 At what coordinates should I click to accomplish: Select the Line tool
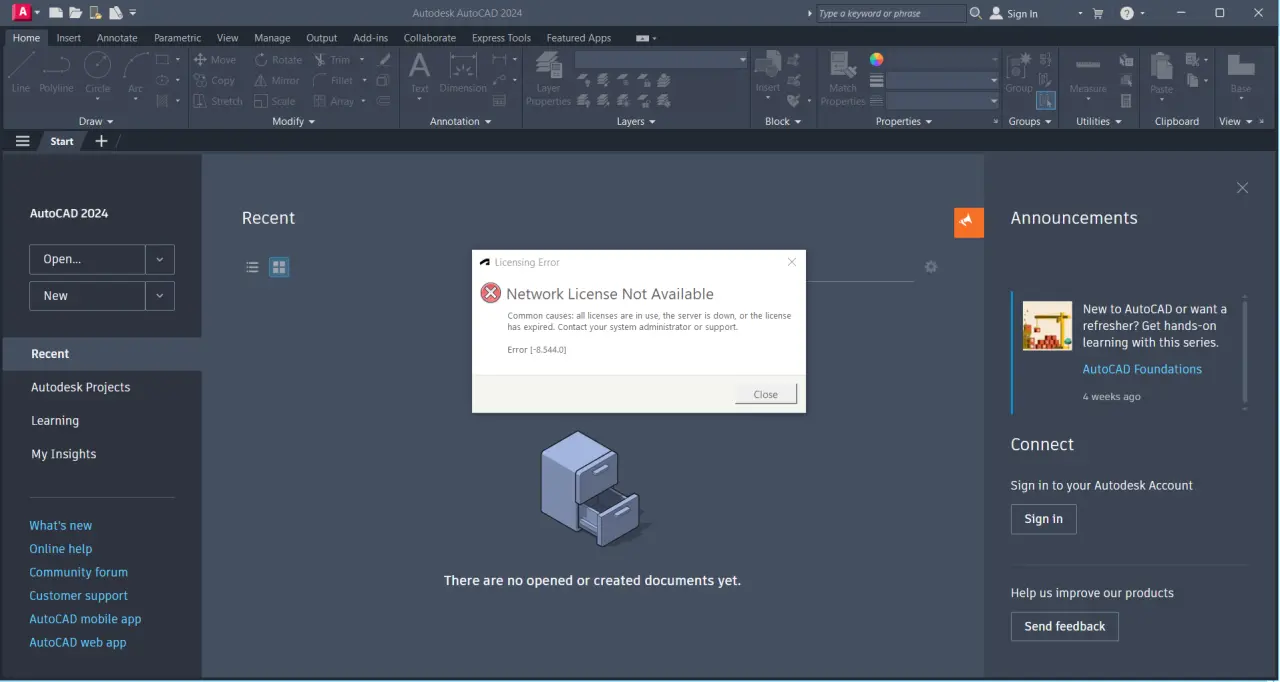21,72
